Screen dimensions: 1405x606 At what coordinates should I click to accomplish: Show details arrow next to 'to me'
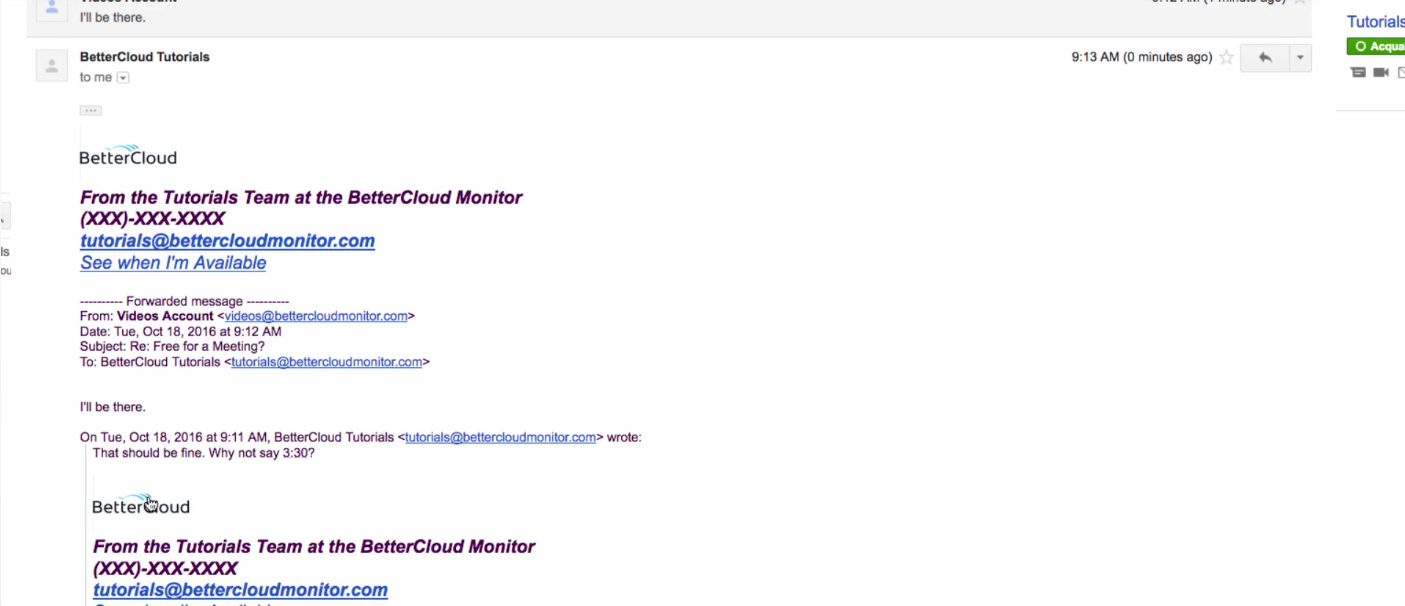point(123,78)
